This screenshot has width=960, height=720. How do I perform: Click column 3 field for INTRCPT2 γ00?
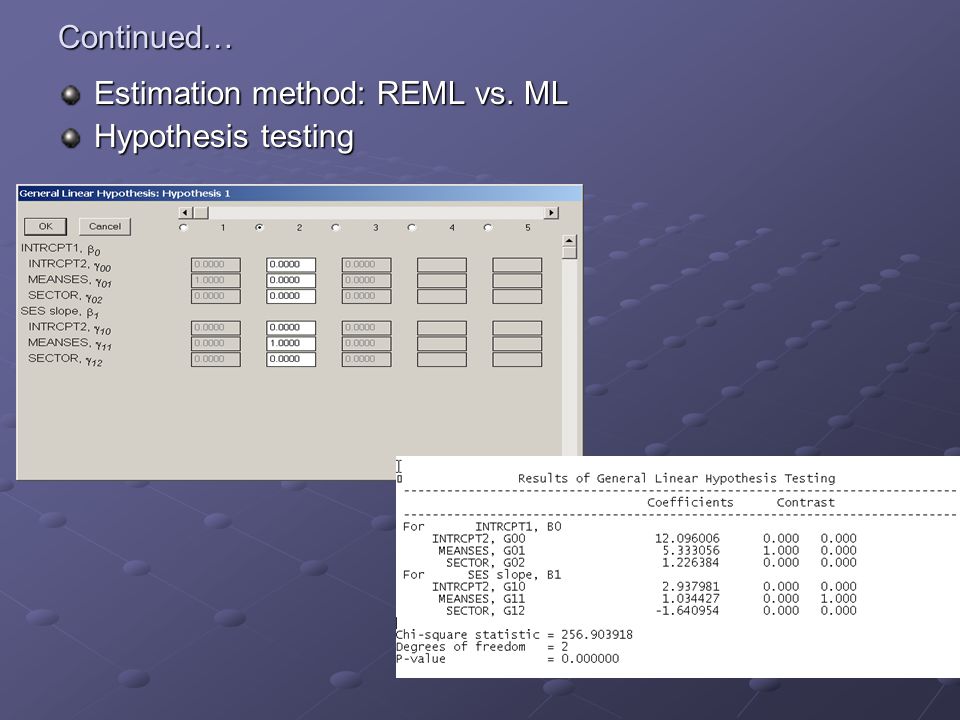tap(366, 264)
